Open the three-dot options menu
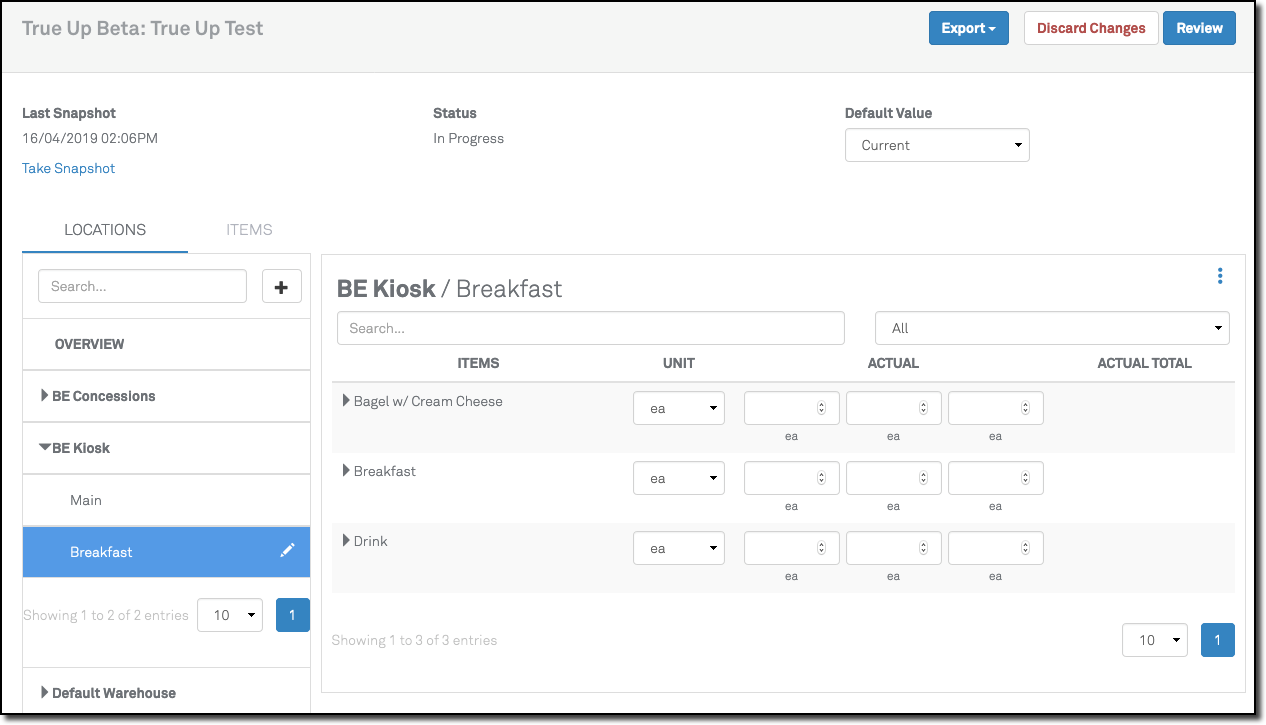Image resolution: width=1266 pixels, height=725 pixels. [x=1219, y=276]
